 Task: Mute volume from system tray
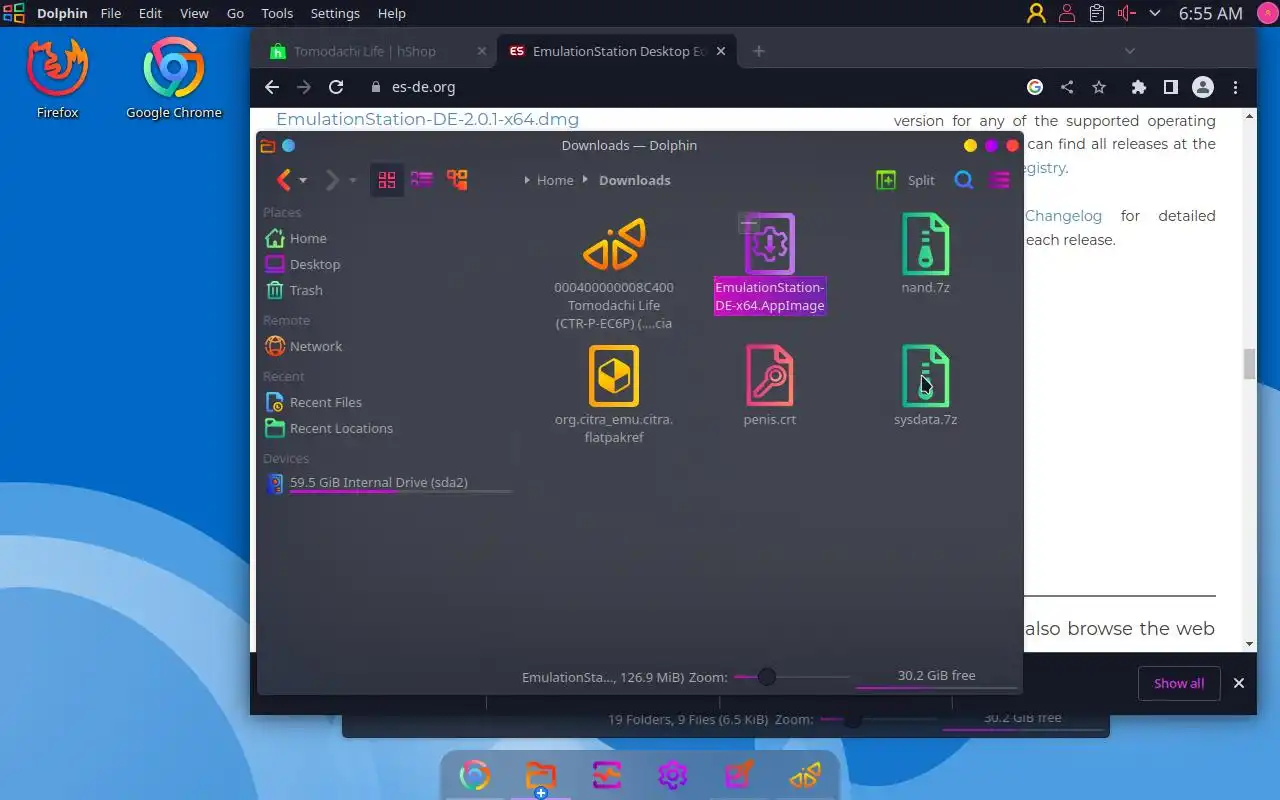[1127, 13]
